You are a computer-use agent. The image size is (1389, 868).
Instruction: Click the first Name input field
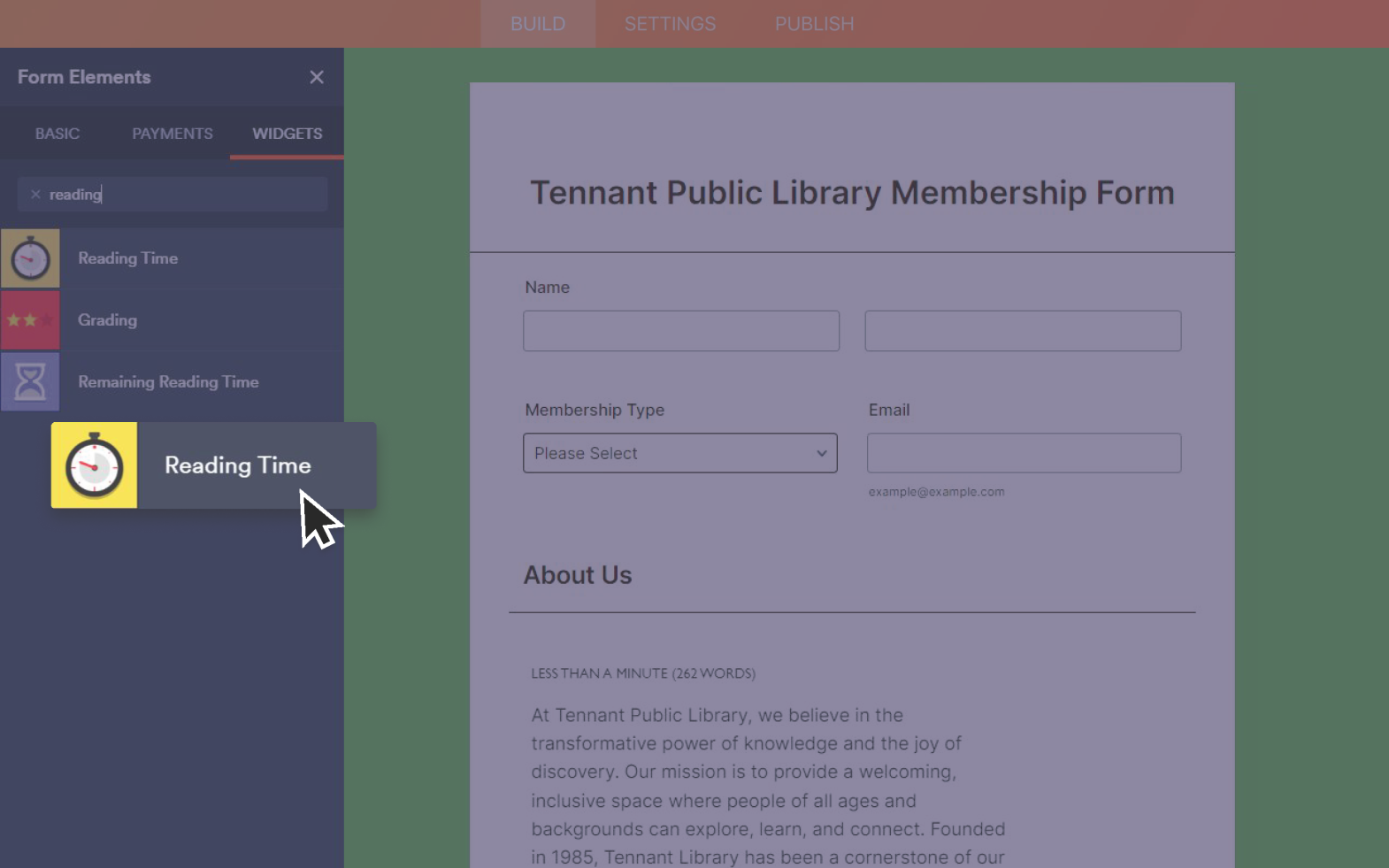pyautogui.click(x=681, y=331)
